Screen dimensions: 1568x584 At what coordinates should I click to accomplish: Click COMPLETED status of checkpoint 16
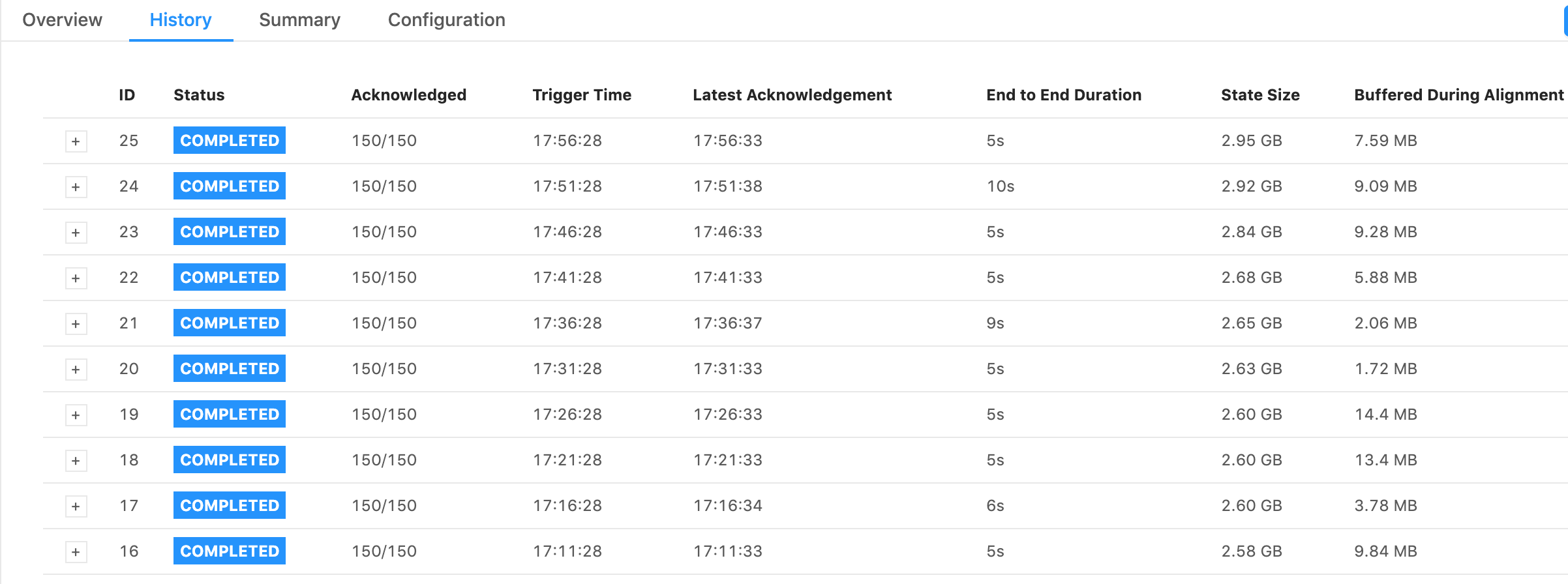(x=230, y=551)
